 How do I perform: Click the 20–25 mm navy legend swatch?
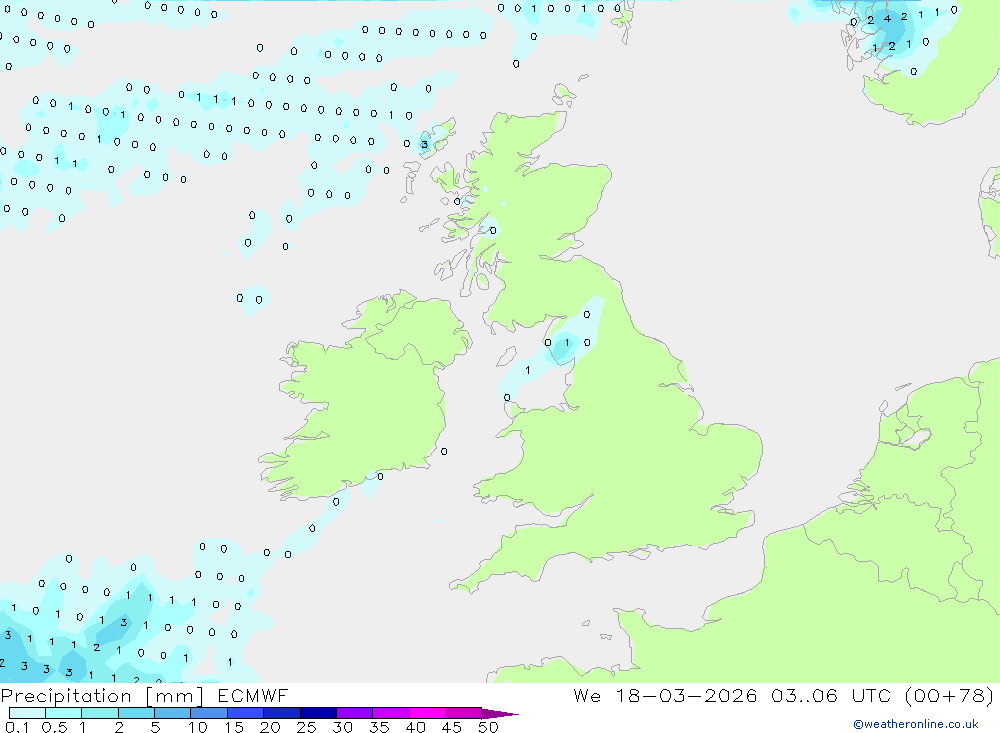pyautogui.click(x=282, y=713)
